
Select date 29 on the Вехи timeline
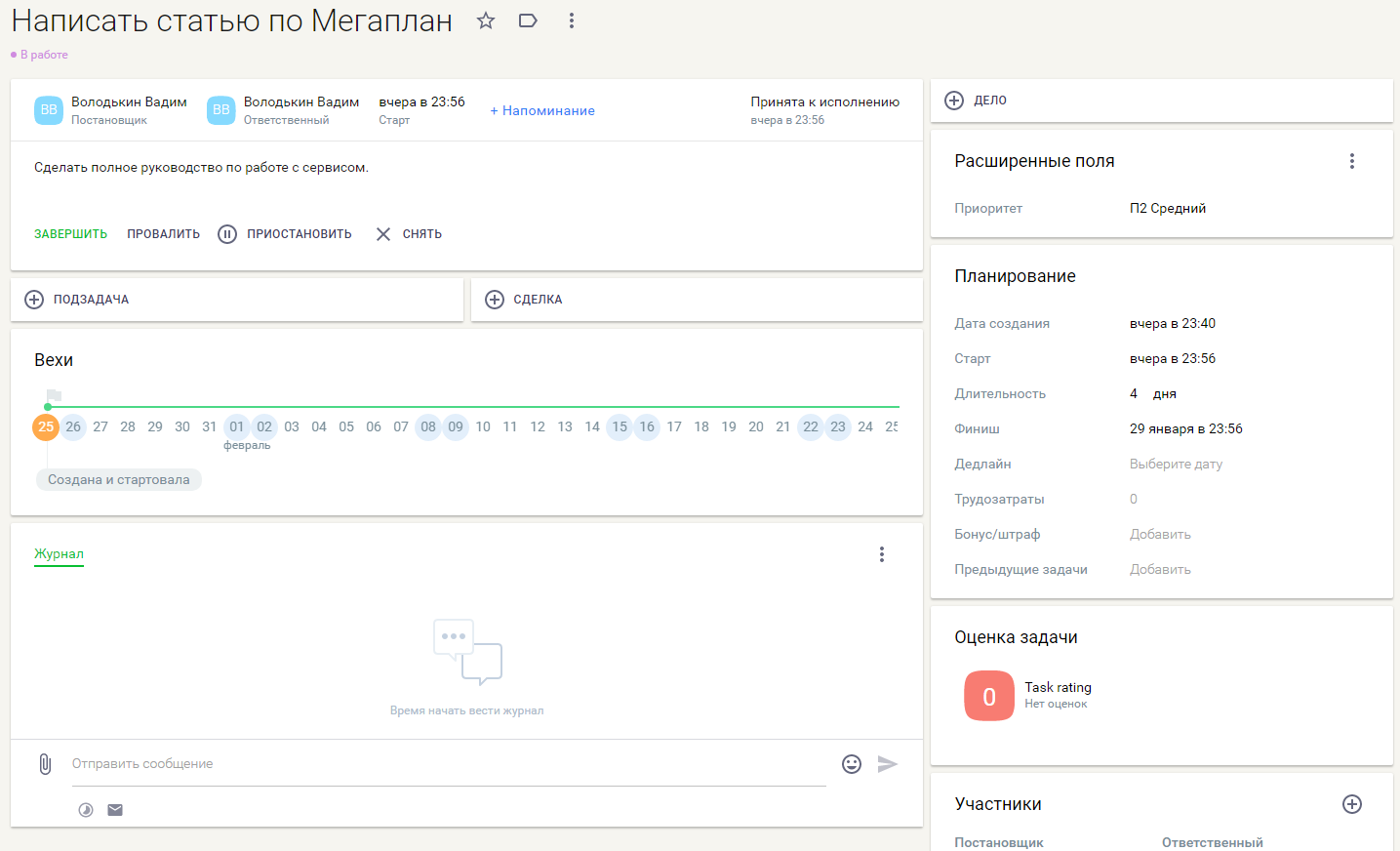pyautogui.click(x=155, y=427)
